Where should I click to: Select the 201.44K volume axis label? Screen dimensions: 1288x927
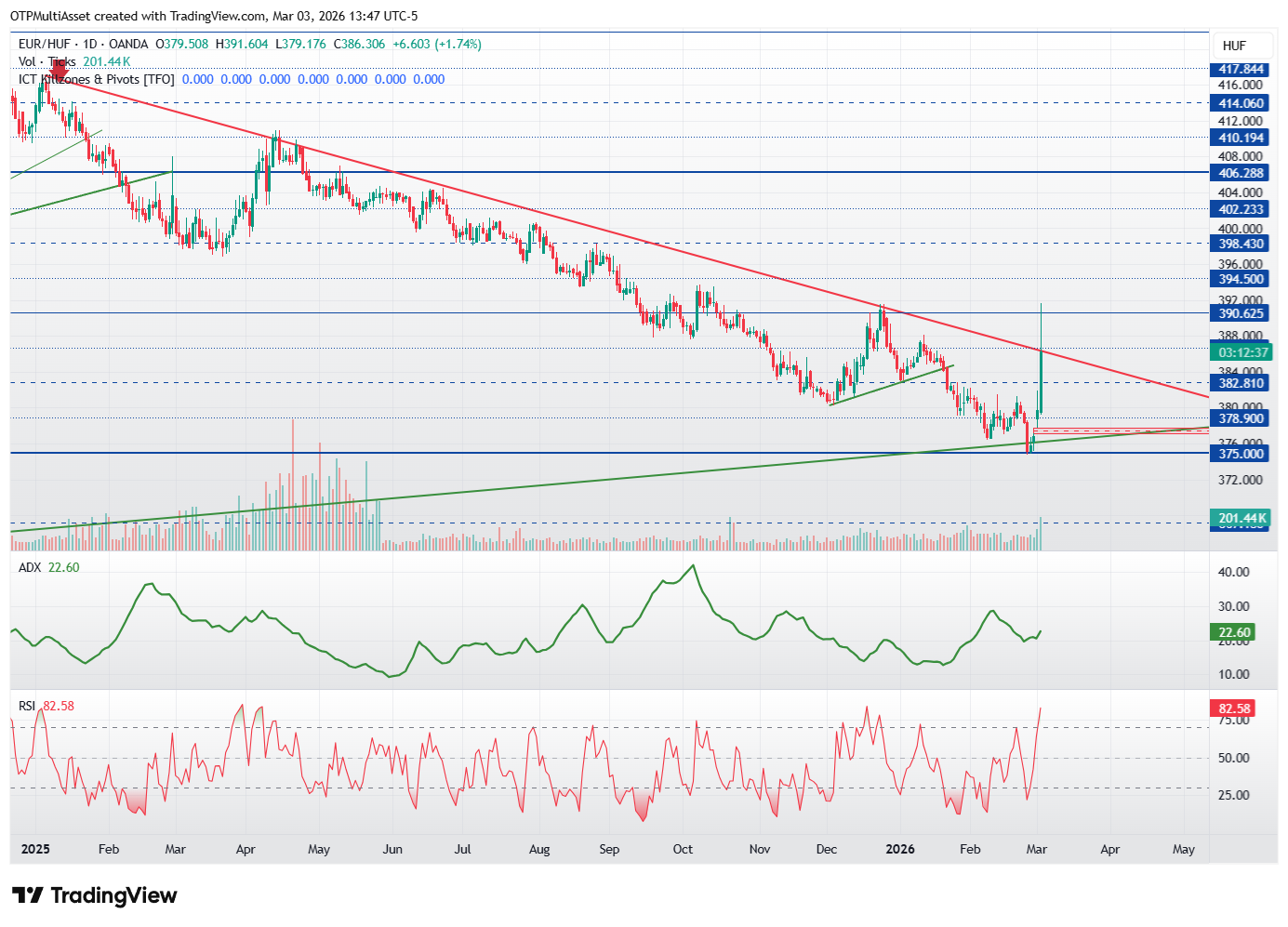click(x=1241, y=518)
